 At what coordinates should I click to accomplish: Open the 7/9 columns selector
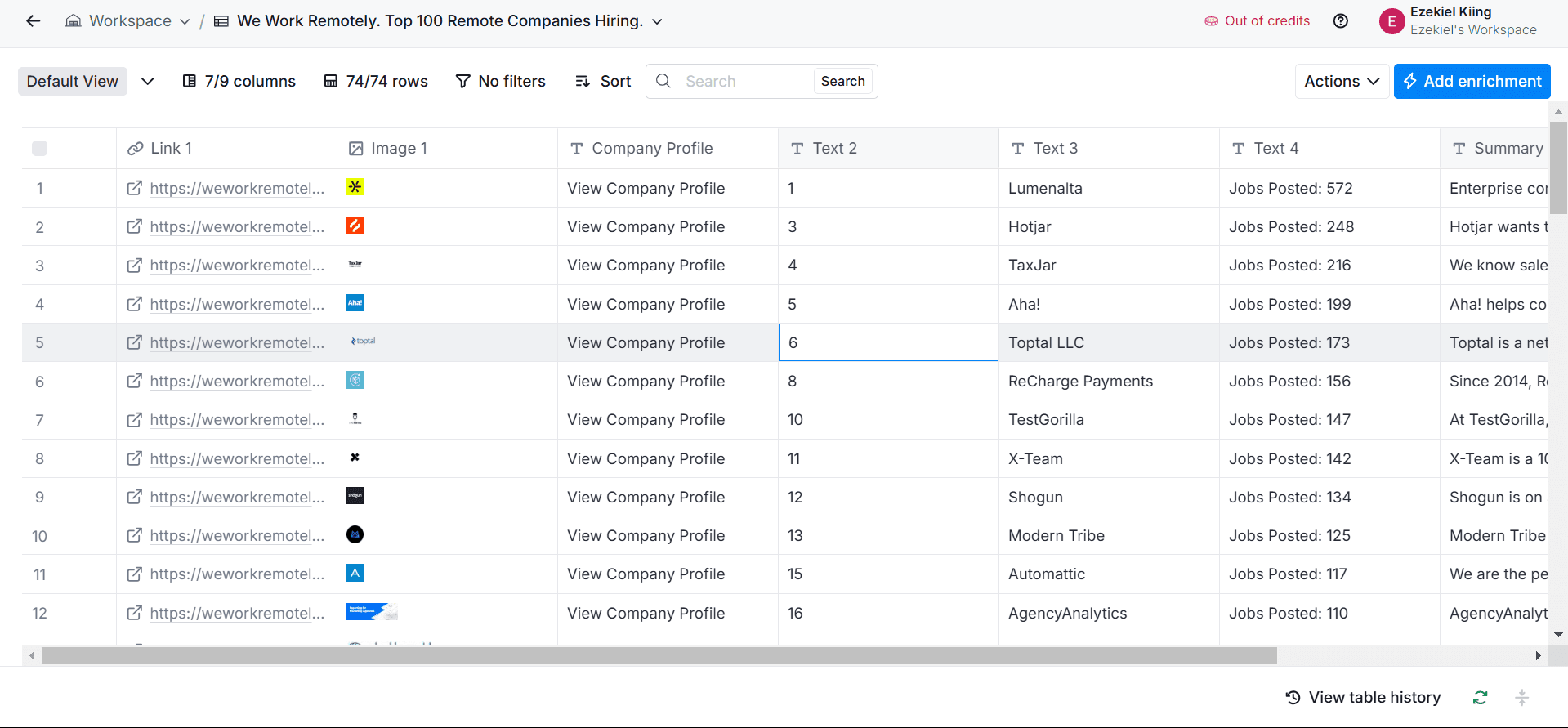point(239,81)
